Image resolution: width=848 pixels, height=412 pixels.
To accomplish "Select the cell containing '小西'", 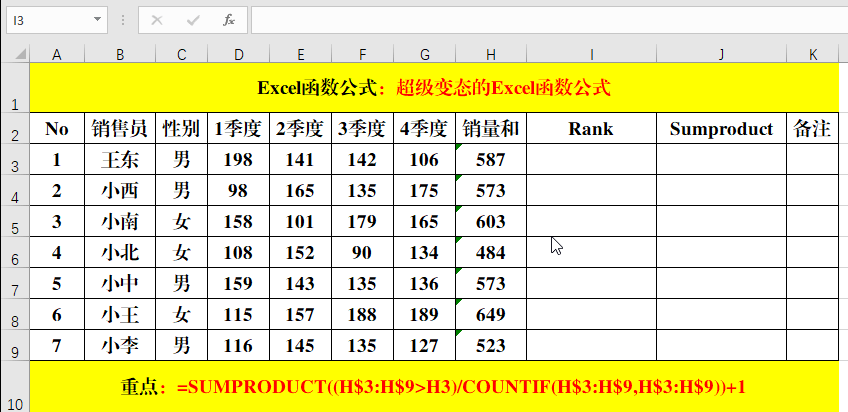I will tap(120, 190).
